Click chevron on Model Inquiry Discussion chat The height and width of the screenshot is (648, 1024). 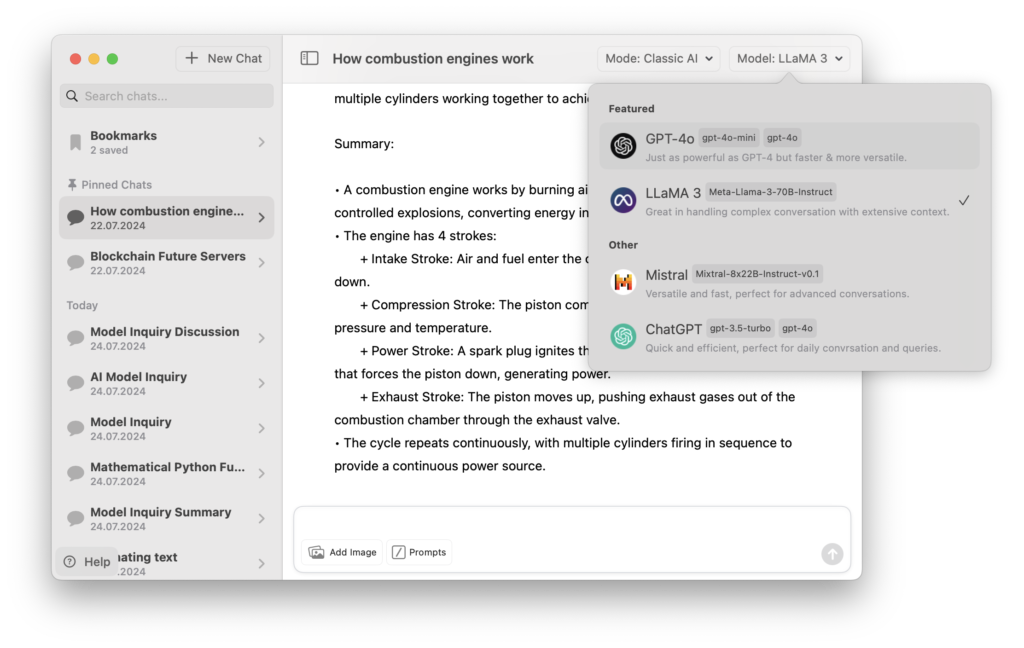(x=261, y=338)
